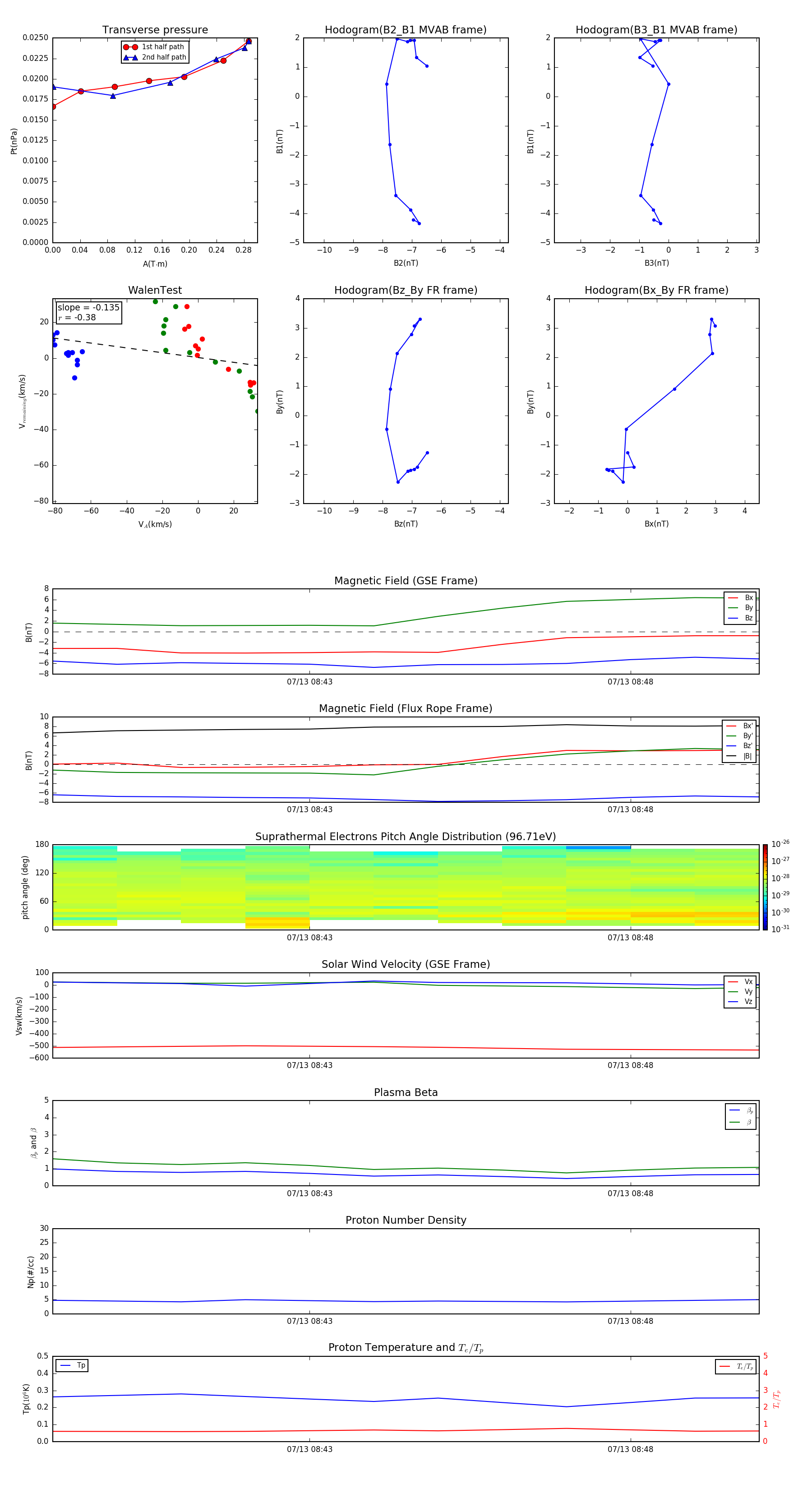Click the Tp legend box
The image size is (812, 1489).
(72, 1365)
